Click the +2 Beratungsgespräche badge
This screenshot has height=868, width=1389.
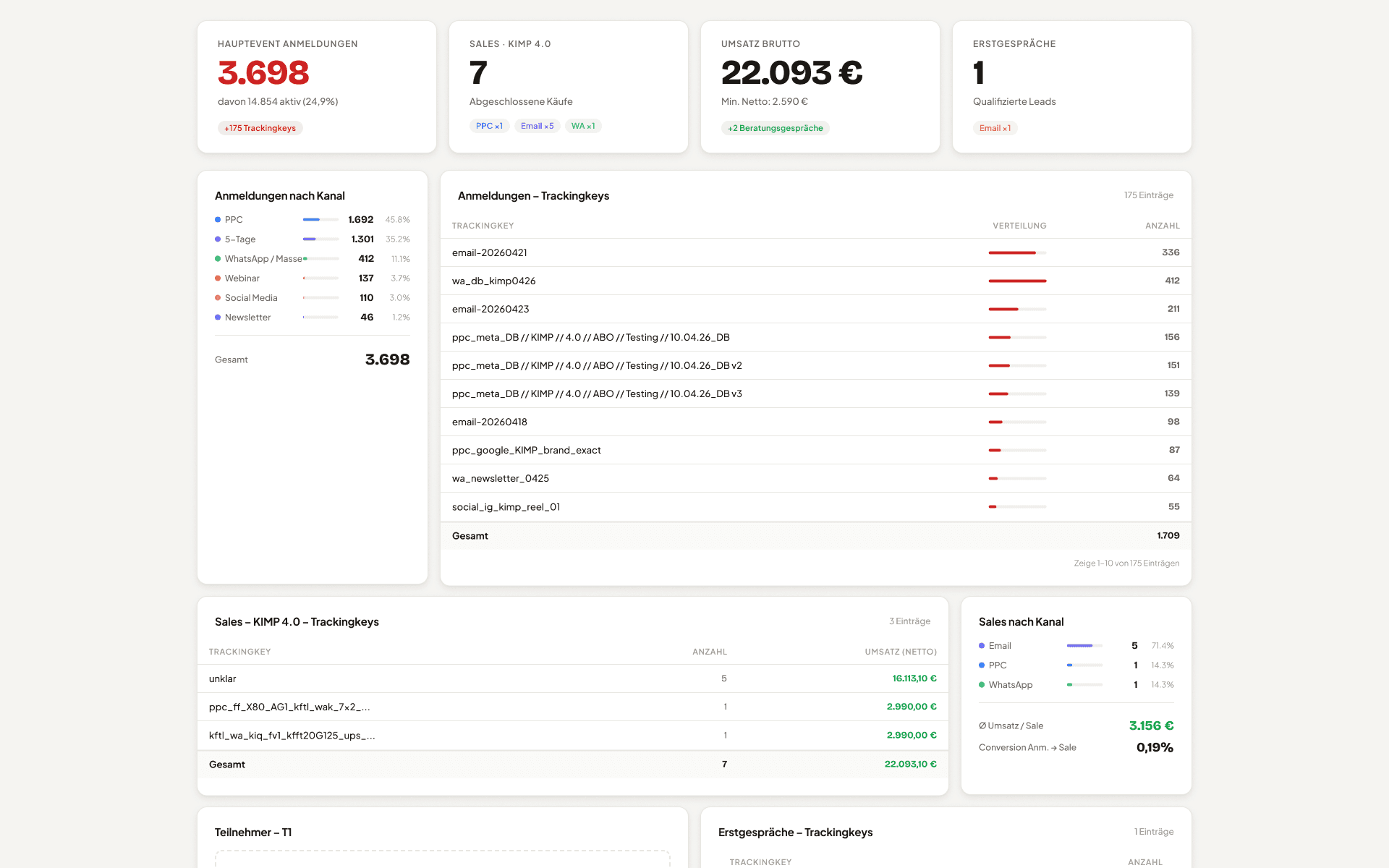click(x=775, y=128)
